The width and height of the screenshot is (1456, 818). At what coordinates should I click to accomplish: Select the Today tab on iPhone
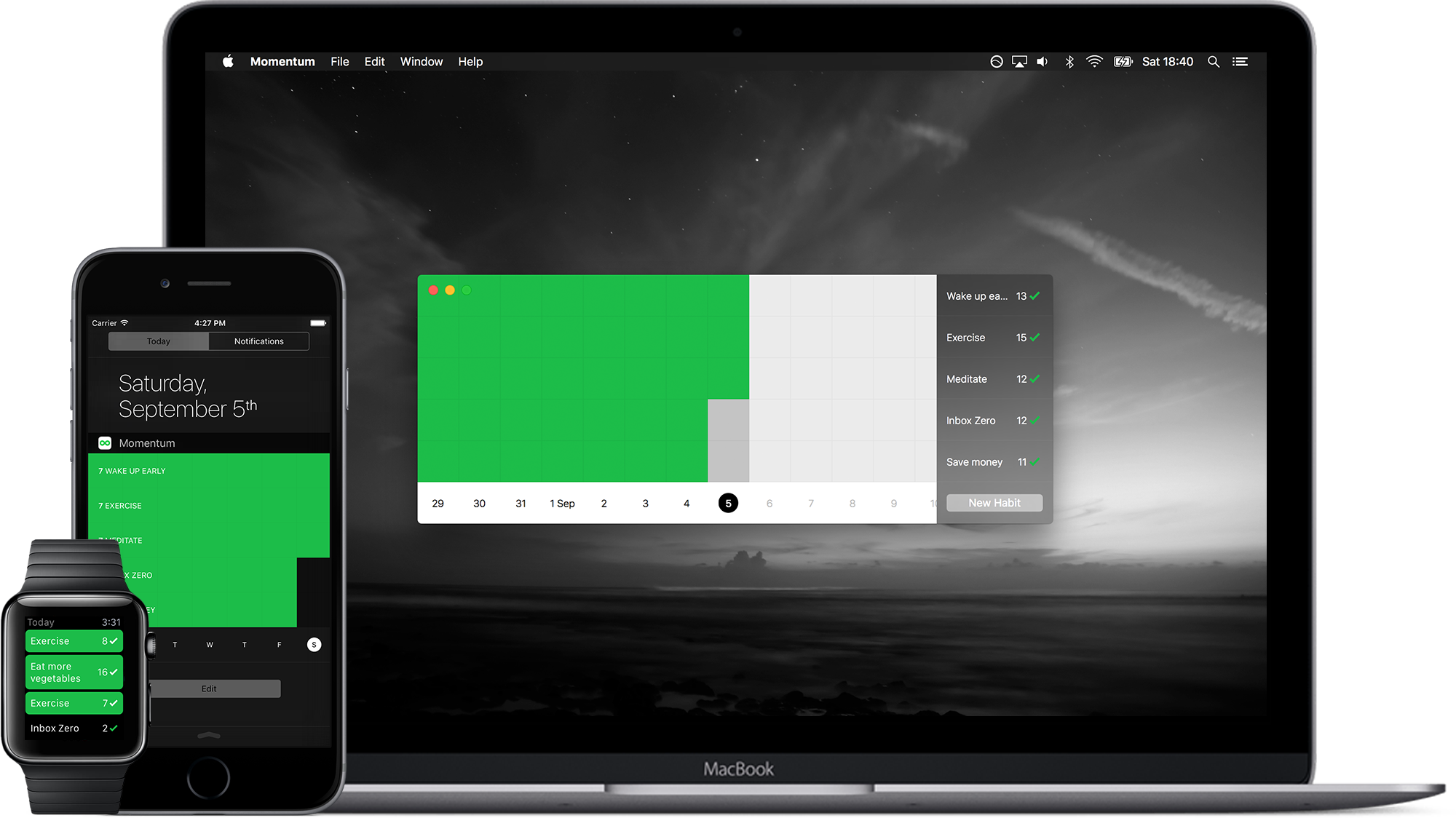[x=158, y=341]
